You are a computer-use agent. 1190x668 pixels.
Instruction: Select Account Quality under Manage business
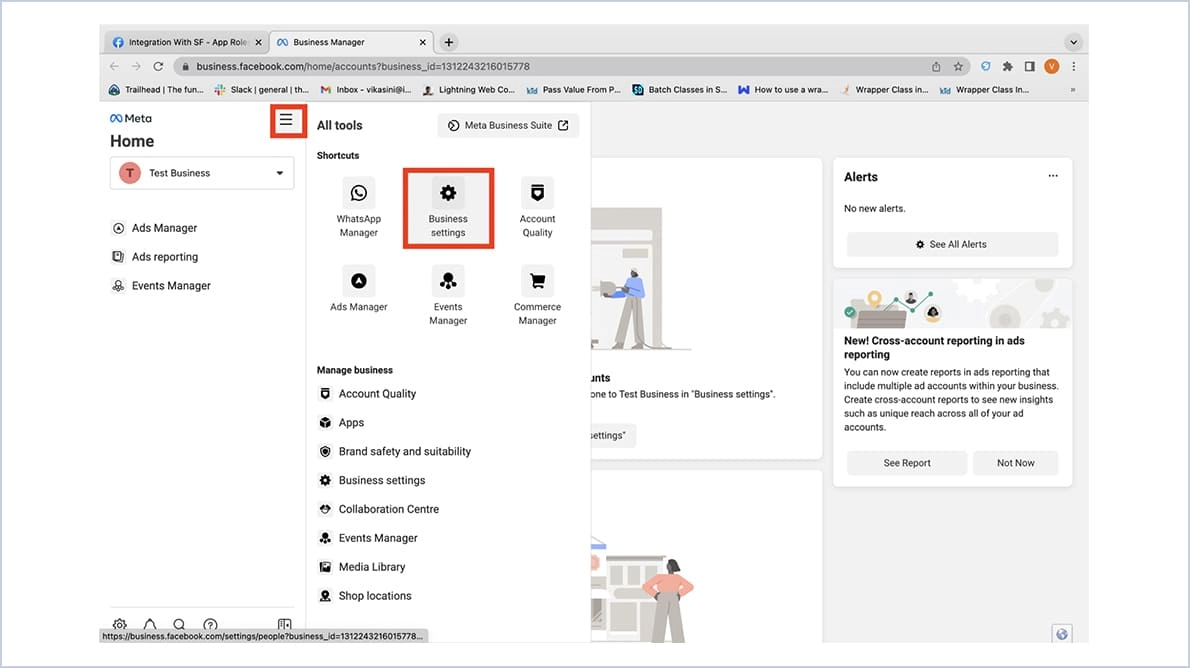pyautogui.click(x=368, y=394)
